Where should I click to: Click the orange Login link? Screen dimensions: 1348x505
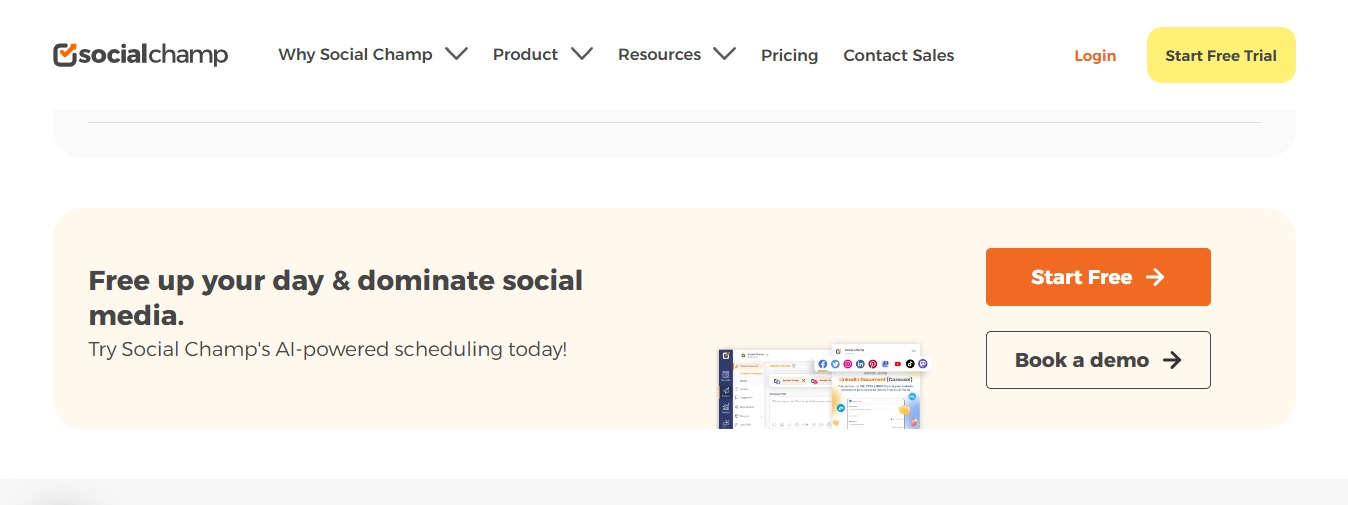(x=1094, y=55)
